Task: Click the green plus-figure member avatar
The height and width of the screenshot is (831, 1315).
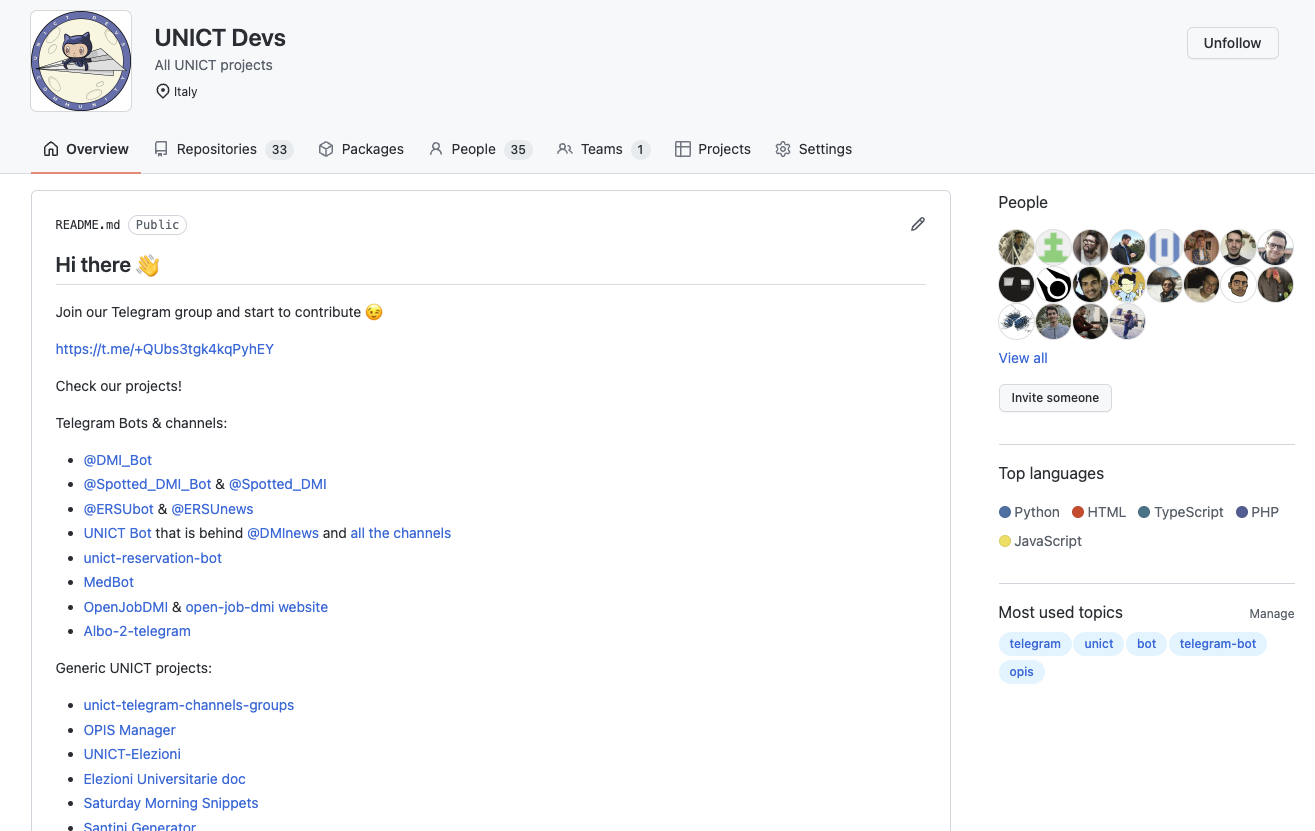Action: pos(1053,247)
